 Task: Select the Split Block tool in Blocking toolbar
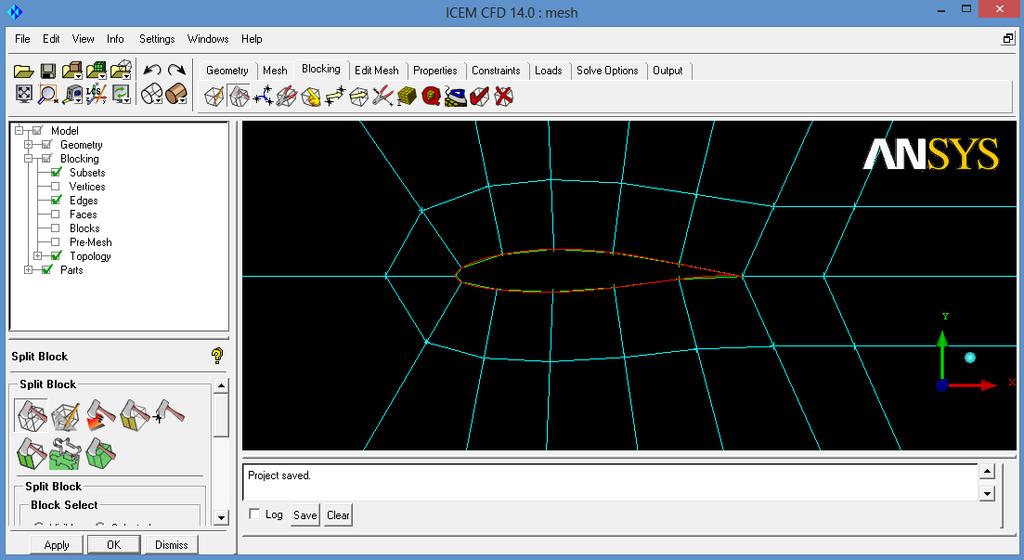[x=239, y=97]
